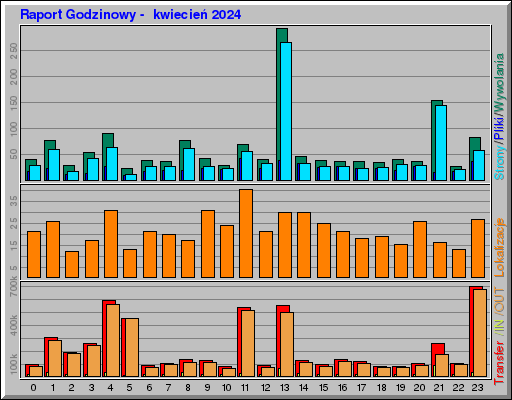The width and height of the screenshot is (512, 400).
Task: Click hour label '18' on x-axis
Action: [381, 388]
